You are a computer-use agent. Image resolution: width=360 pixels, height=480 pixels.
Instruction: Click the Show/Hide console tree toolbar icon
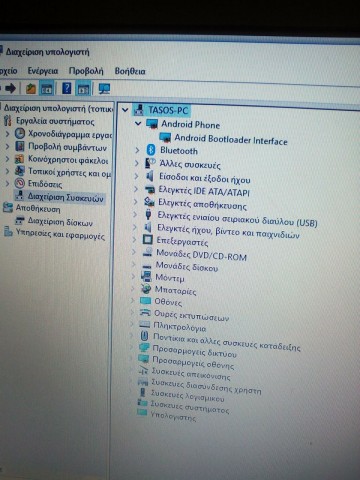click(47, 89)
